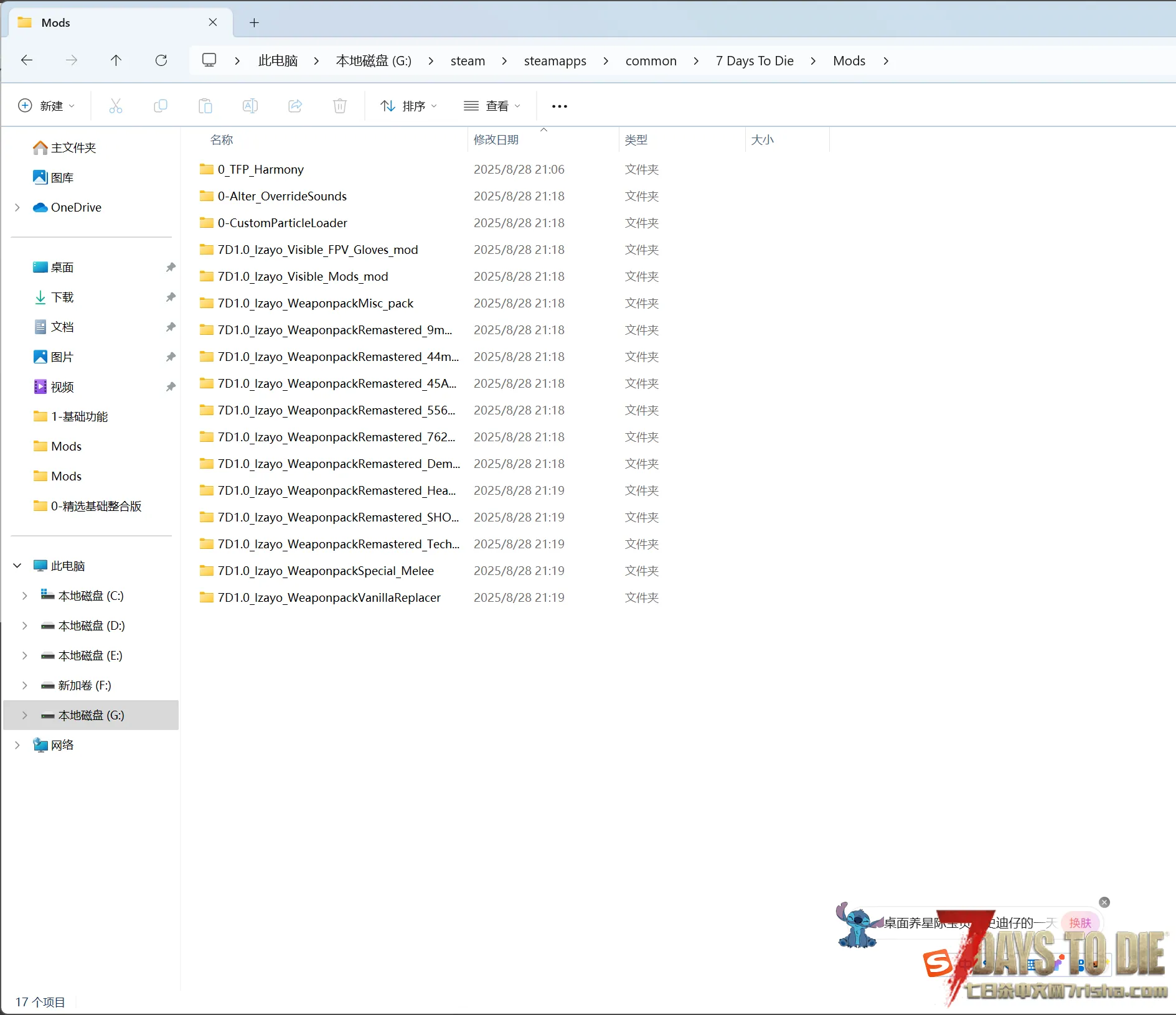
Task: Click the Cut scissors icon in toolbar
Action: (116, 106)
